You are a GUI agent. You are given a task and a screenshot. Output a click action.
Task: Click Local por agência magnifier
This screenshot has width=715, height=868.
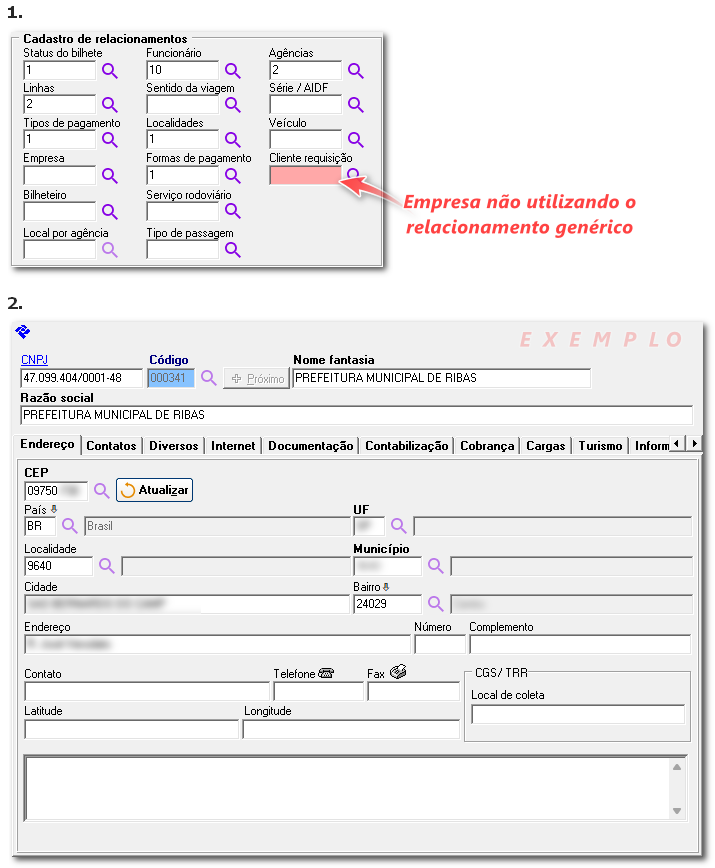click(110, 250)
